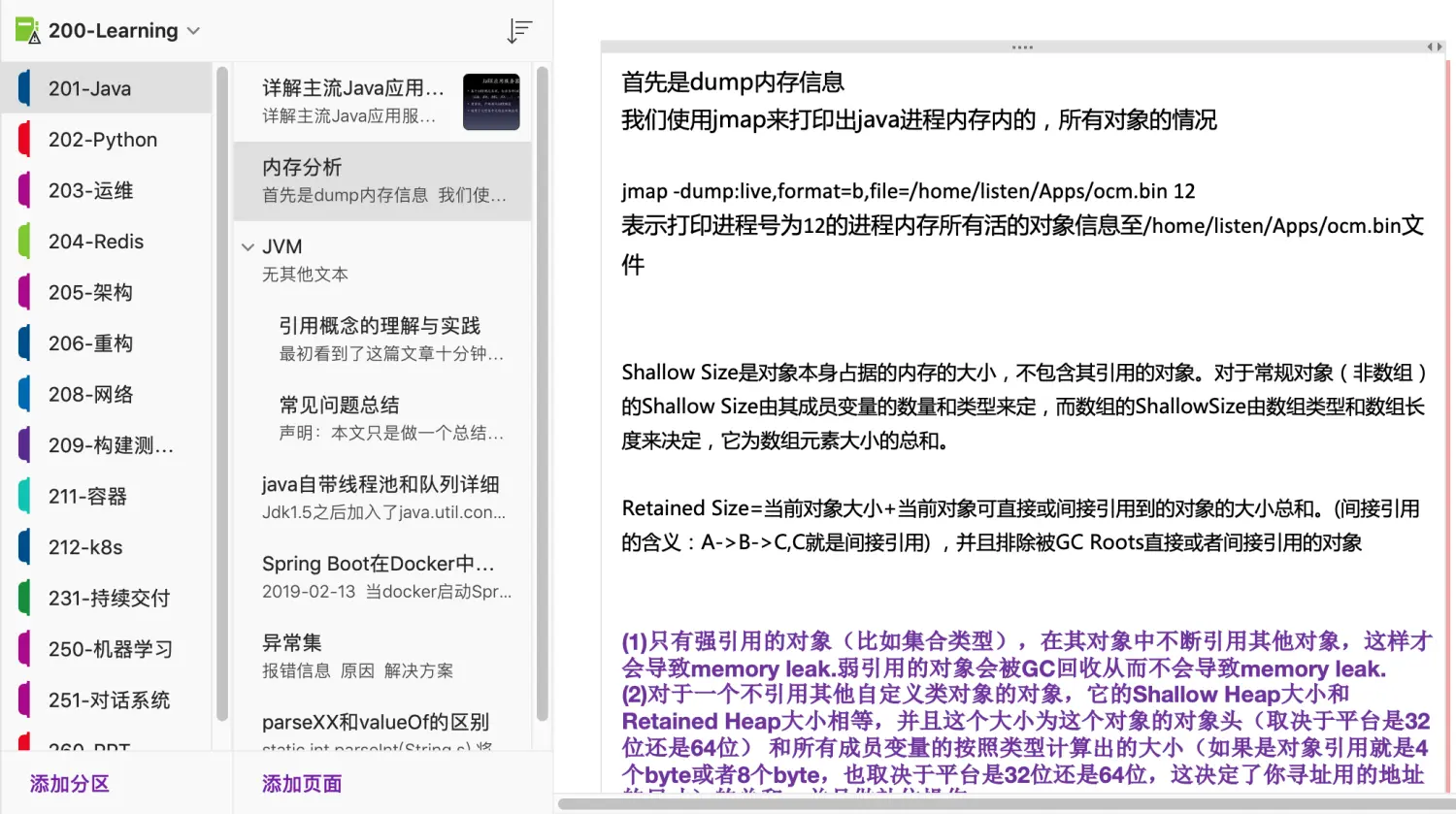The image size is (1456, 814).
Task: Click the jmap -dump command line text
Action: click(909, 191)
